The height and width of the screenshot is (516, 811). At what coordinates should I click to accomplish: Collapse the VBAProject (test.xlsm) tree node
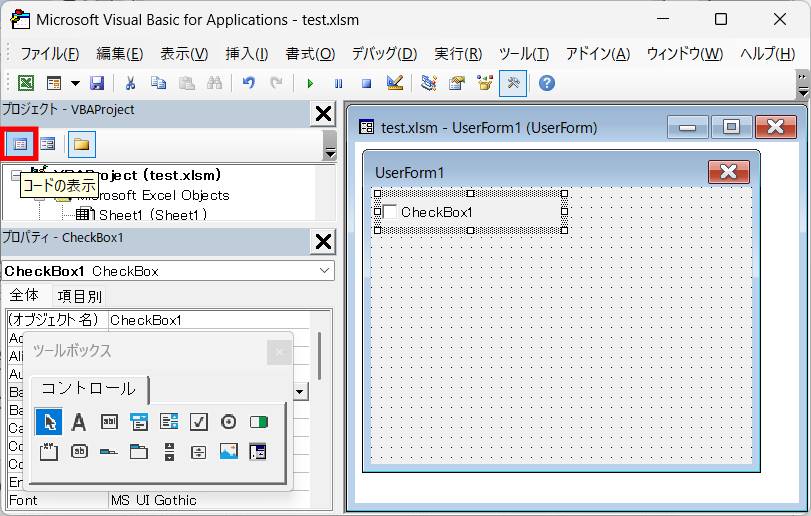pyautogui.click(x=16, y=175)
